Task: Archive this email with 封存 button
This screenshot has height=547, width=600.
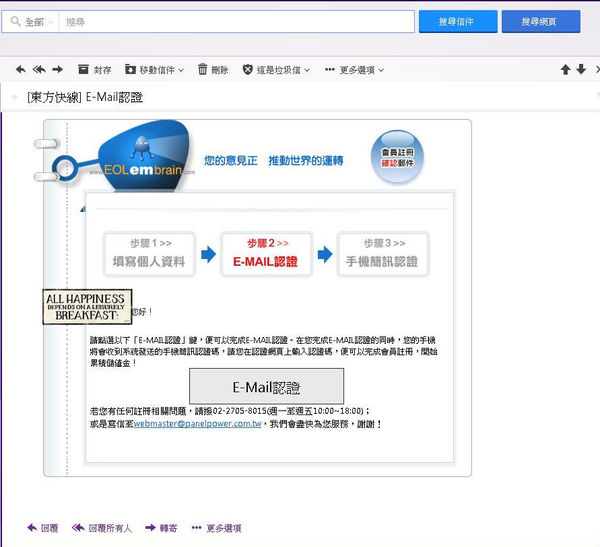Action: click(93, 70)
